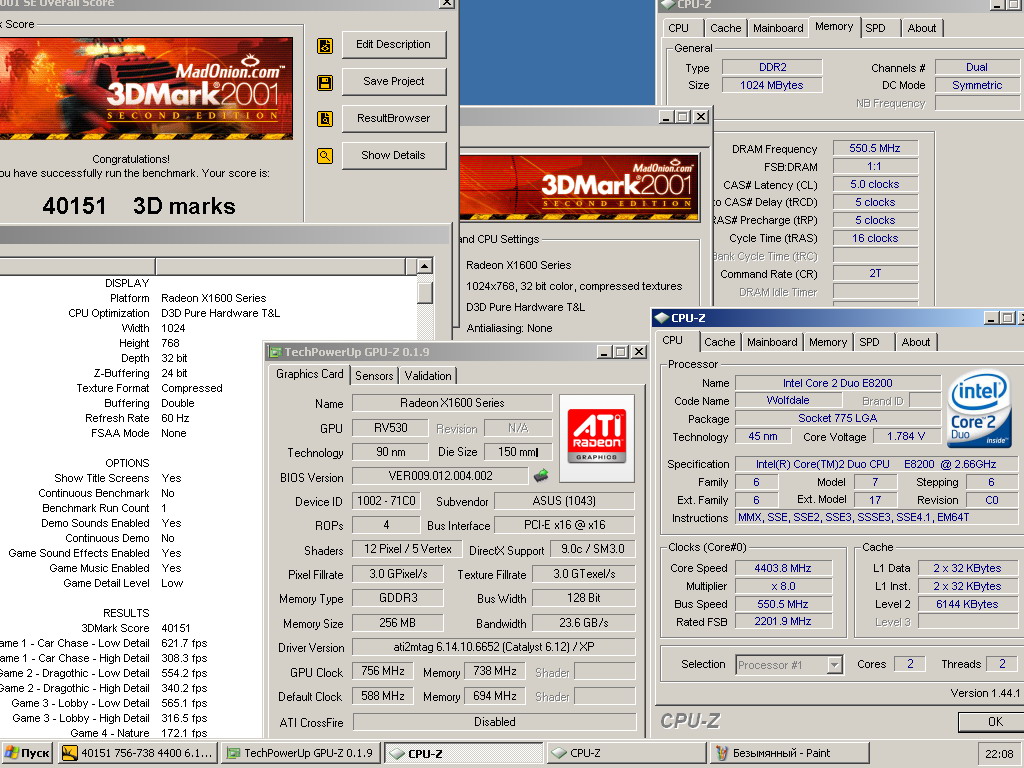Click the Core Voltage 1.784 V value

906,436
